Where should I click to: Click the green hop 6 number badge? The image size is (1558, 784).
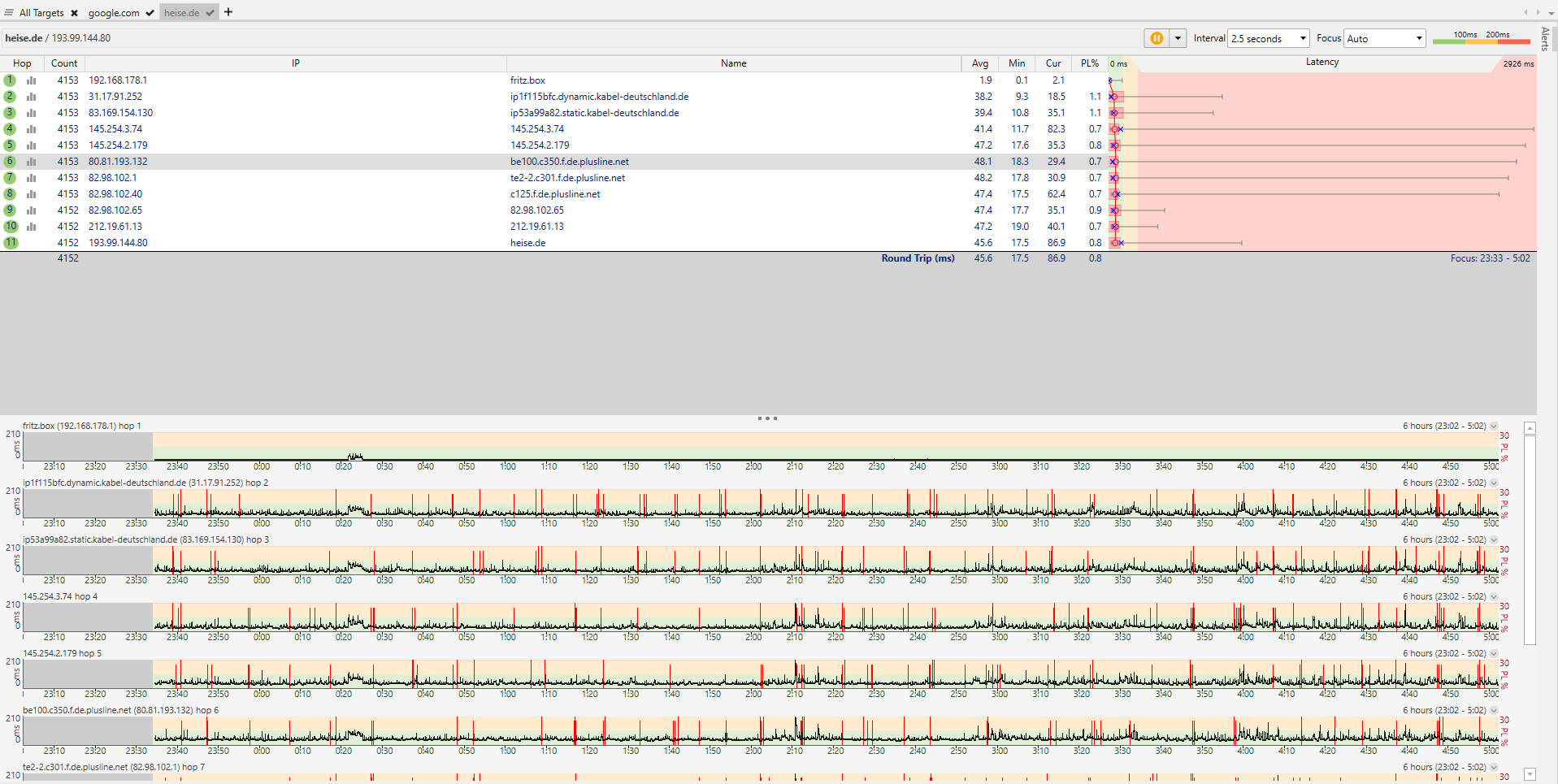coord(10,162)
